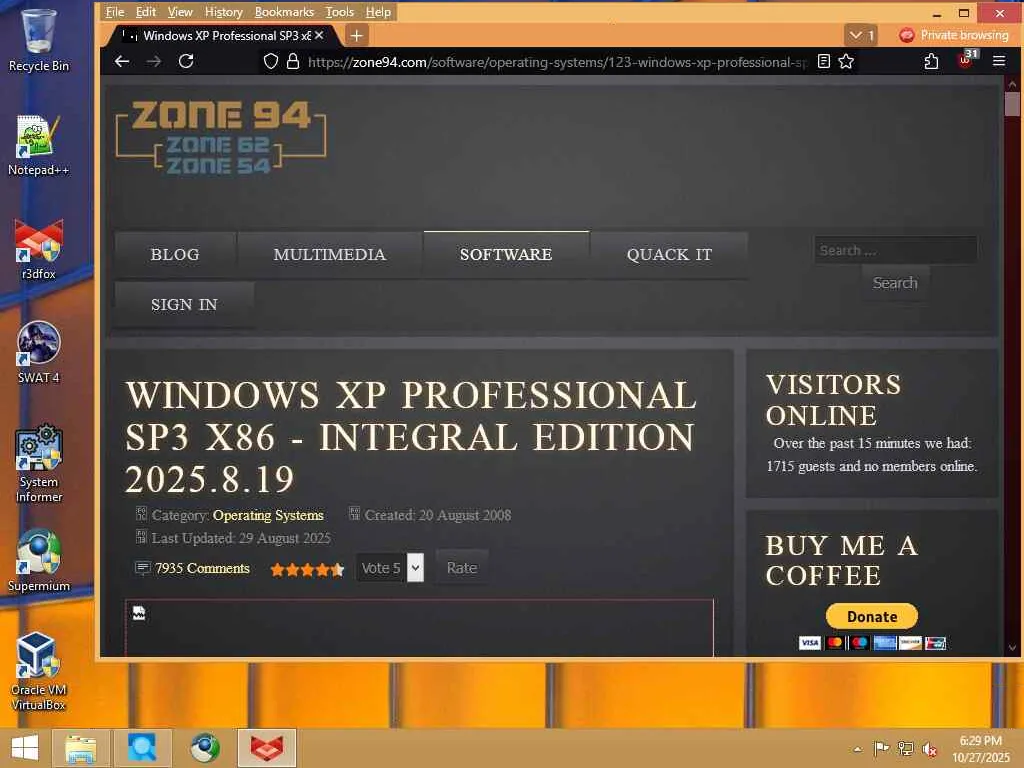Image resolution: width=1024 pixels, height=768 pixels.
Task: Select the r3dfox desktop shortcut
Action: pos(39,249)
